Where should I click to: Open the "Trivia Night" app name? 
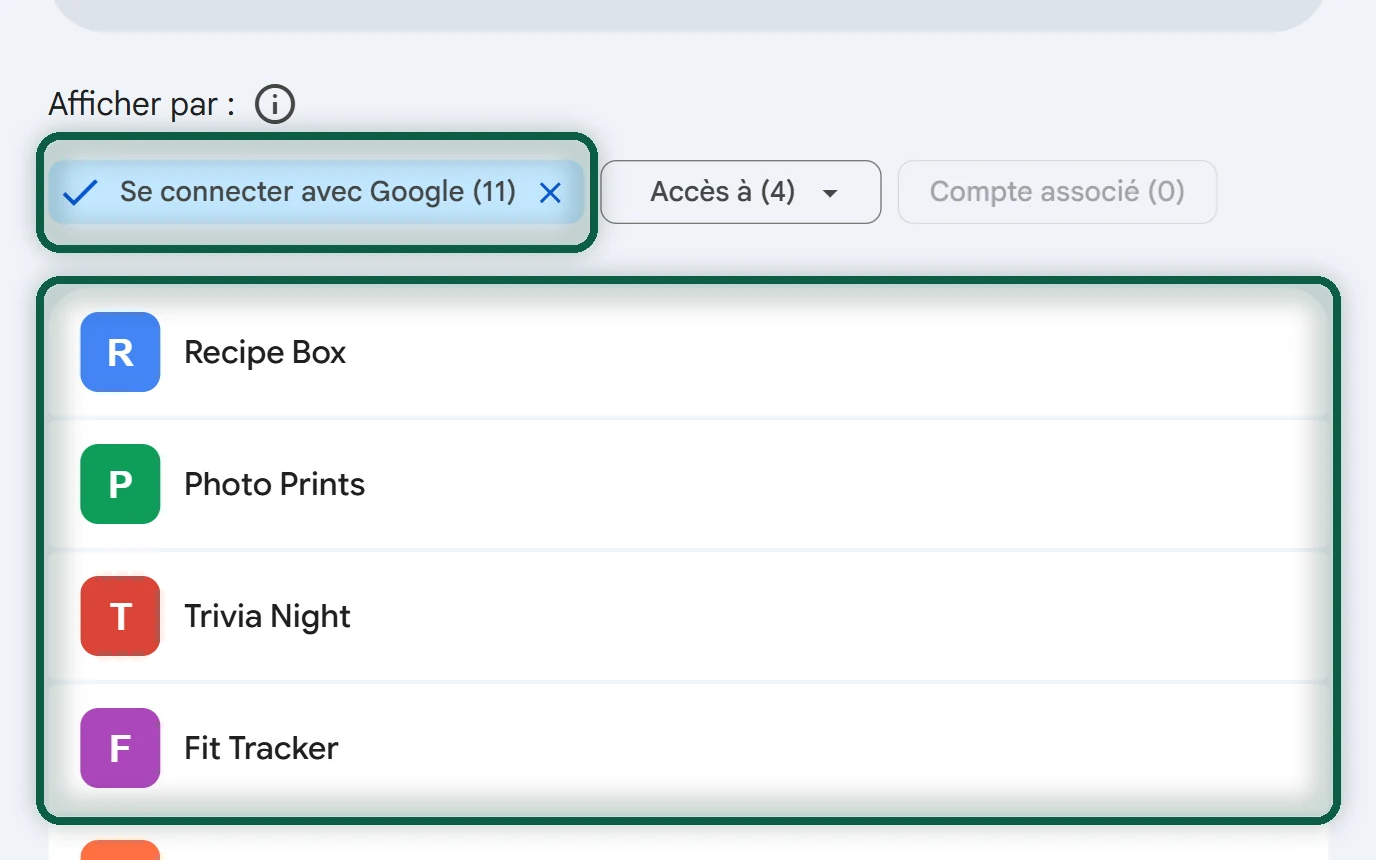tap(267, 616)
